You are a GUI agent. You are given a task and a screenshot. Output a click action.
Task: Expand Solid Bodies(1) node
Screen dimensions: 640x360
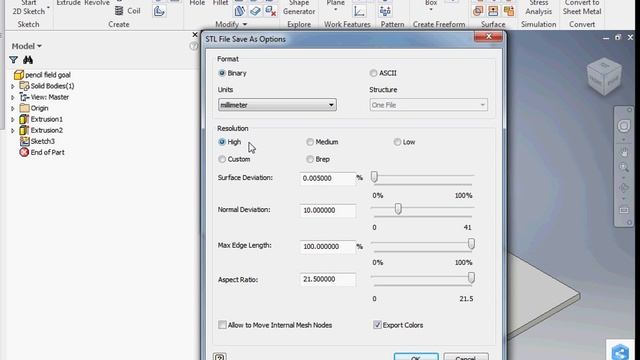point(13,86)
